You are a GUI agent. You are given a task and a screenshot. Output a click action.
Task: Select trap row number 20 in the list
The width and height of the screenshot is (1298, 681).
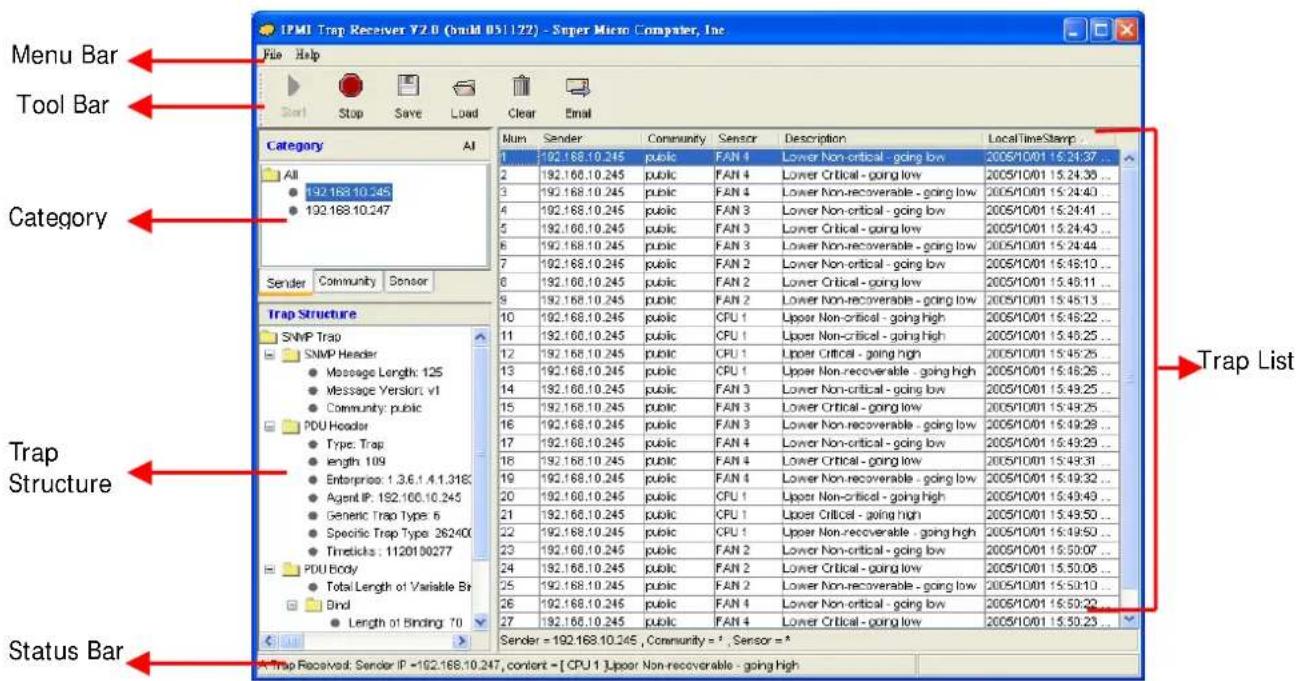[x=808, y=496]
